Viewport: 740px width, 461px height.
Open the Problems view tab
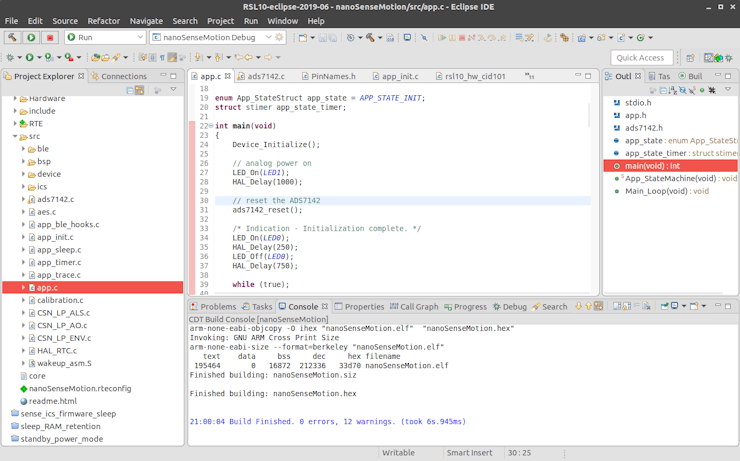217,307
